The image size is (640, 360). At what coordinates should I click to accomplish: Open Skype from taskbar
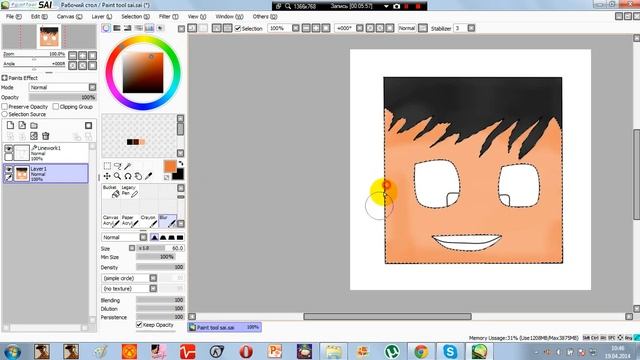(x=450, y=351)
